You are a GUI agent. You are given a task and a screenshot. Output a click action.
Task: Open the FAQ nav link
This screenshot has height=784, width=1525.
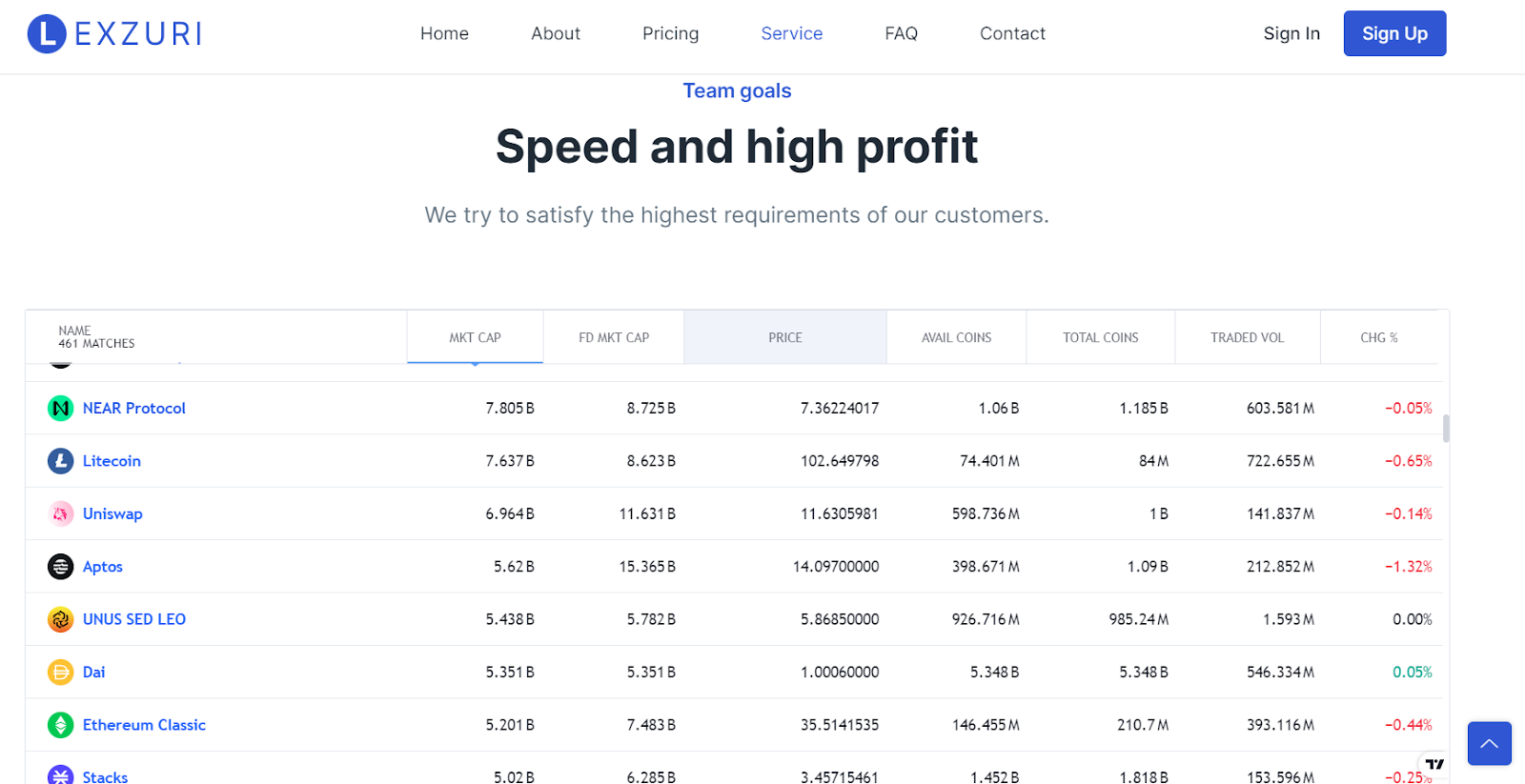901,33
